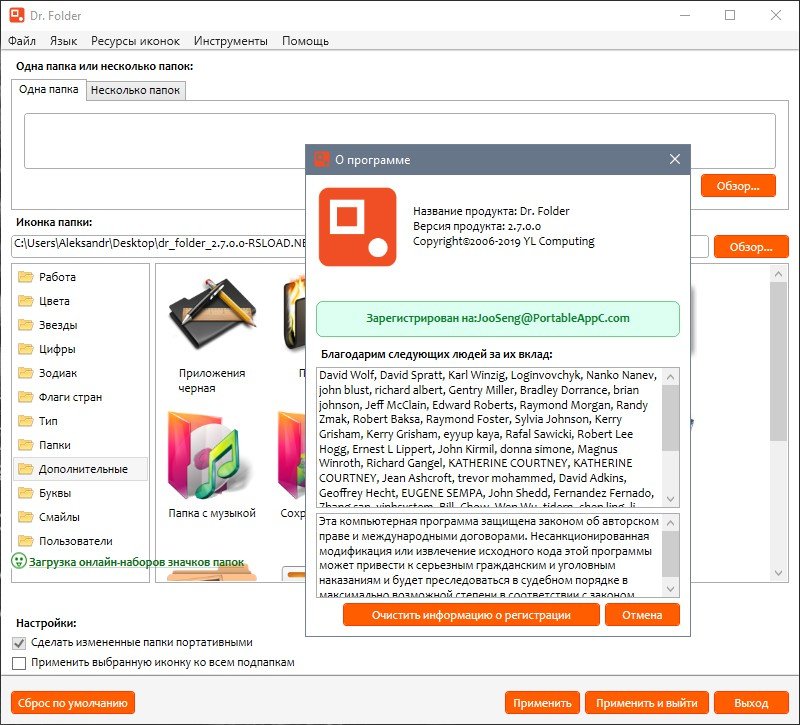This screenshot has height=725, width=800.
Task: Click the Версия продукта: 2.7.0.0 text
Action: [477, 226]
